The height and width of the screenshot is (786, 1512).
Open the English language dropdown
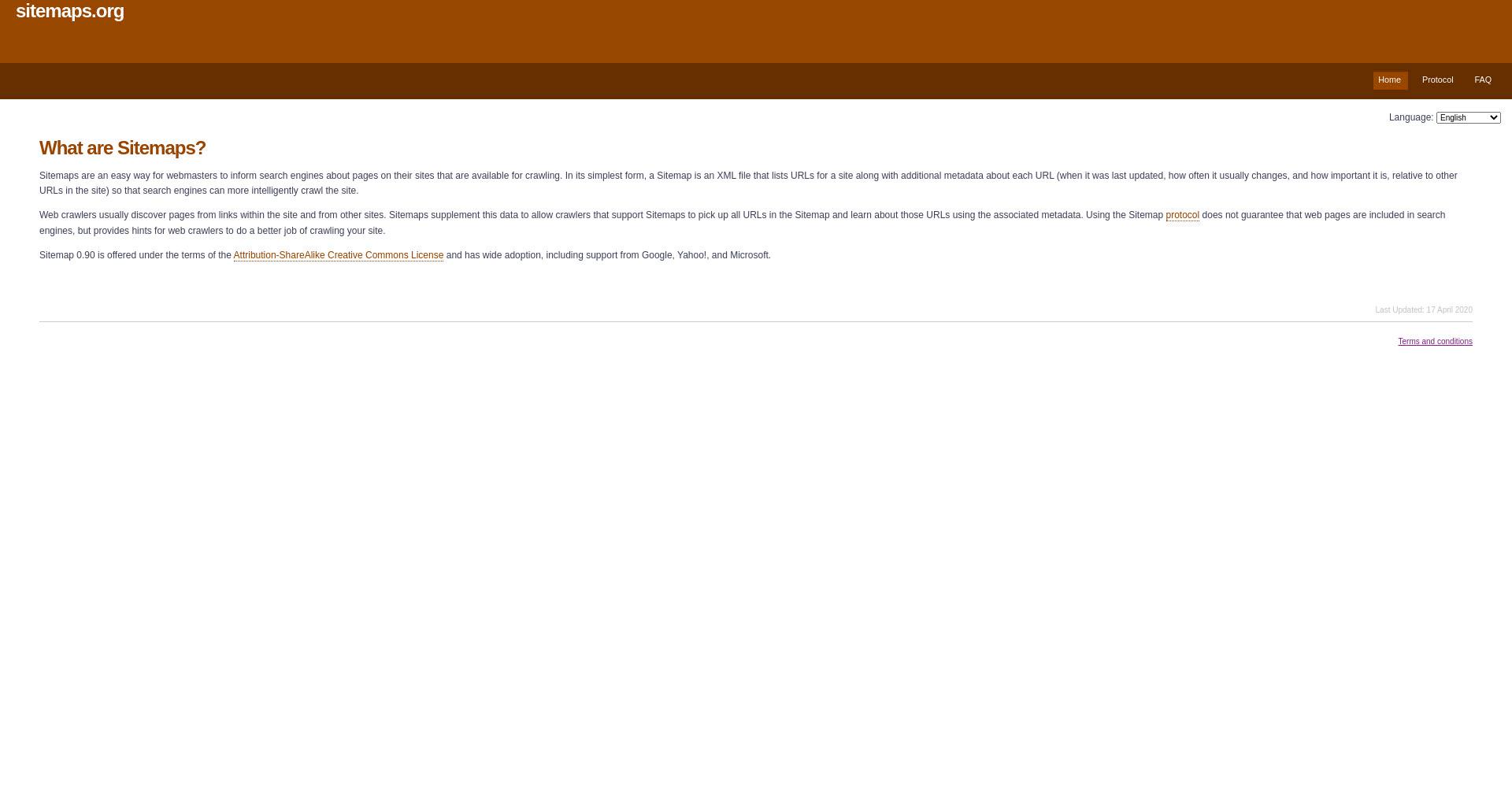click(1468, 118)
